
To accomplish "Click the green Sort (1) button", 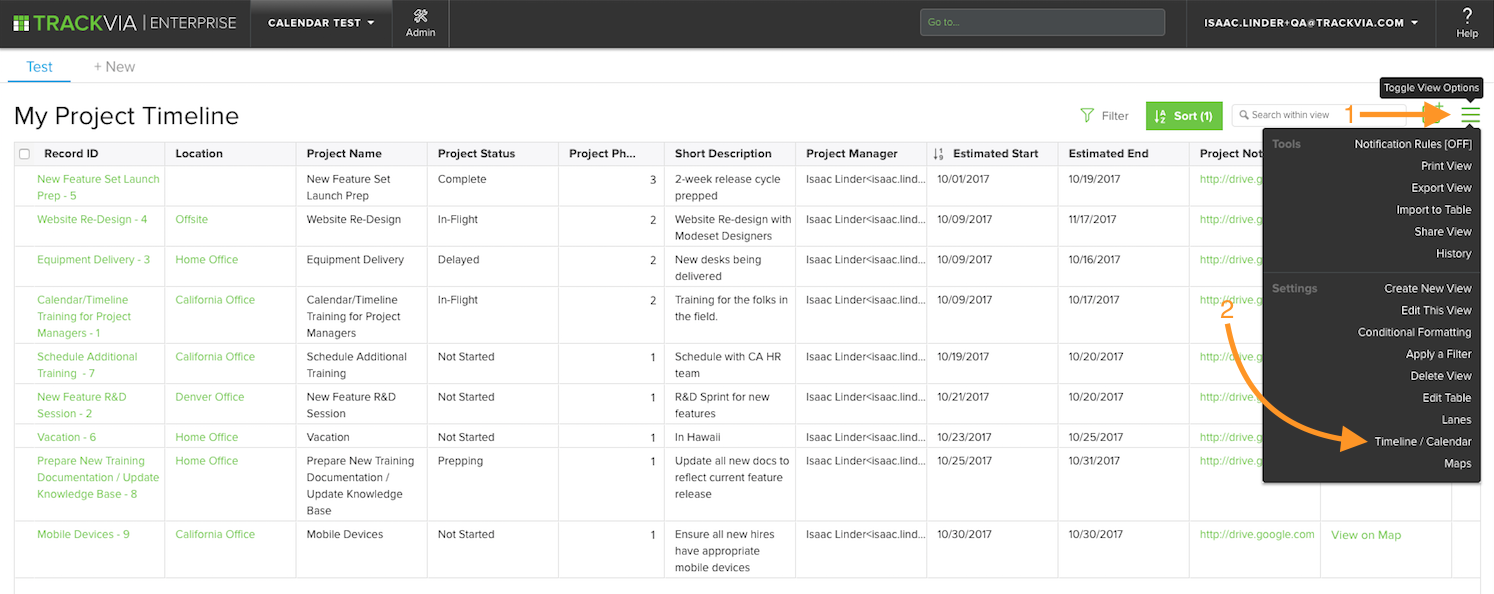I will coord(1184,116).
